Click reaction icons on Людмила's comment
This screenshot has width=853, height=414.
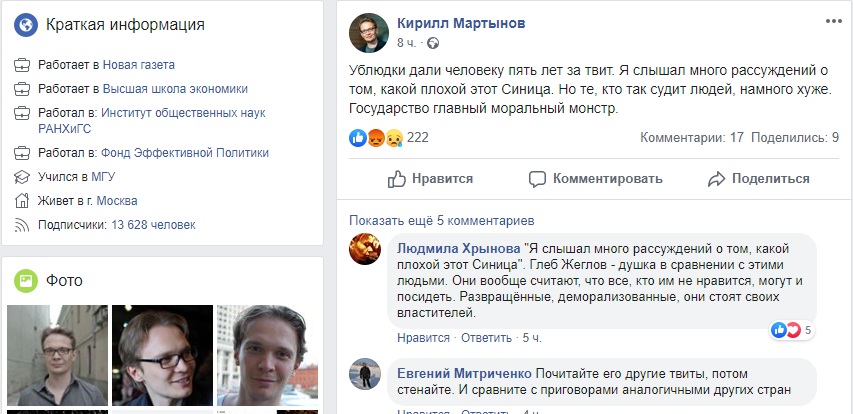point(786,330)
